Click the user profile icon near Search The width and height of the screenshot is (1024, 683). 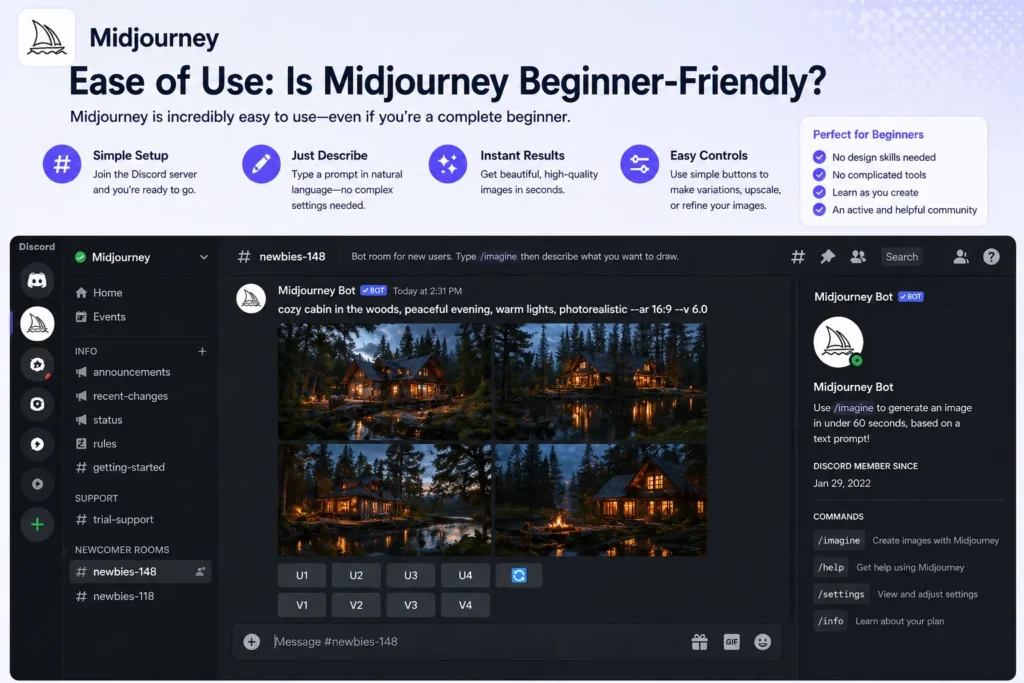coord(961,257)
